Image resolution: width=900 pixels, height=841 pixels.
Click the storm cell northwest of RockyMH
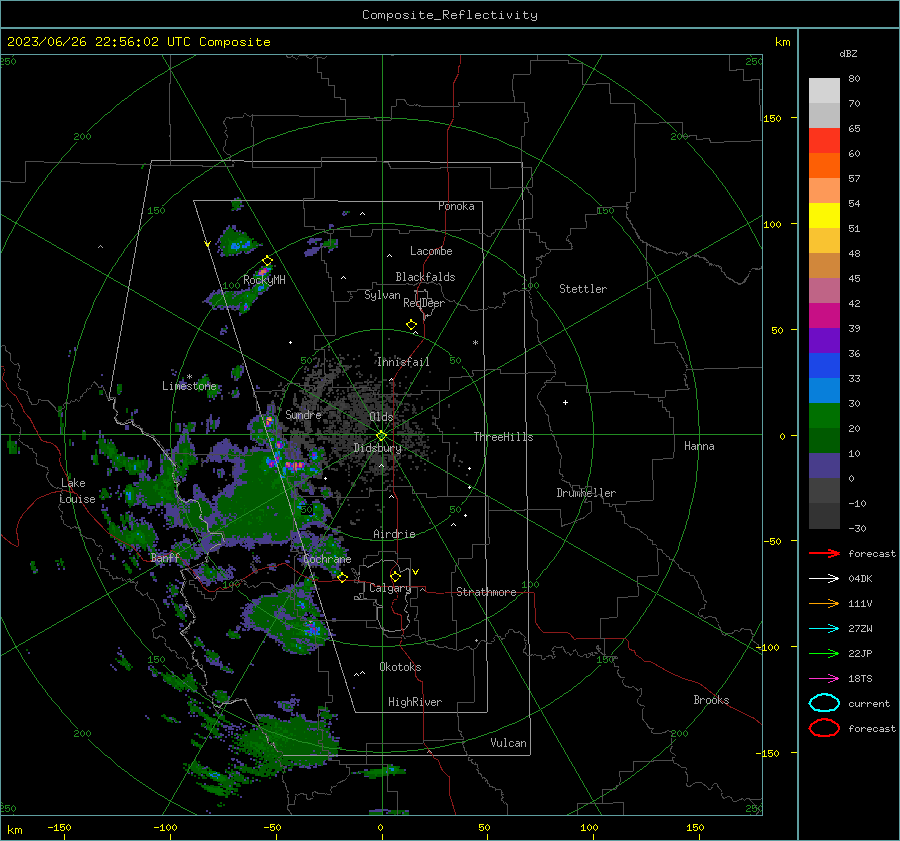click(238, 241)
